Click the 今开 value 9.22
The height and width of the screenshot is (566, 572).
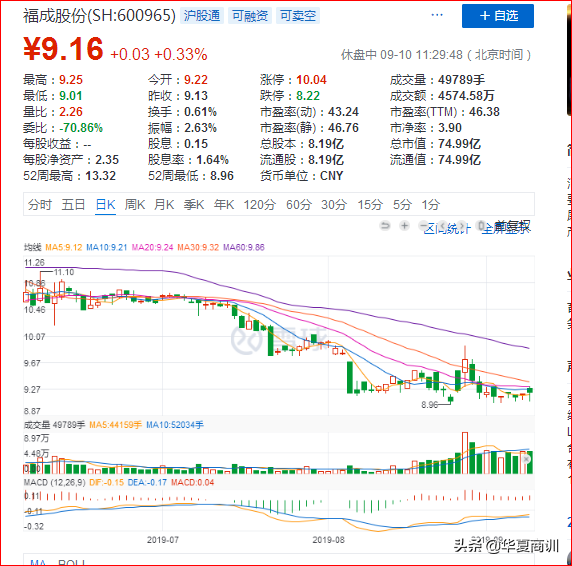pos(196,80)
